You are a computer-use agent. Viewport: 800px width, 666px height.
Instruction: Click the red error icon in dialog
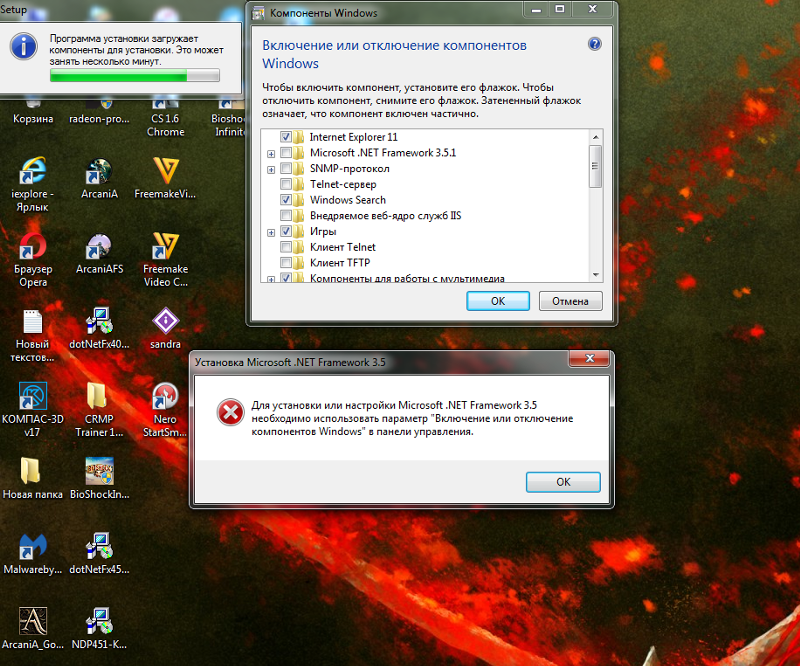pyautogui.click(x=231, y=412)
